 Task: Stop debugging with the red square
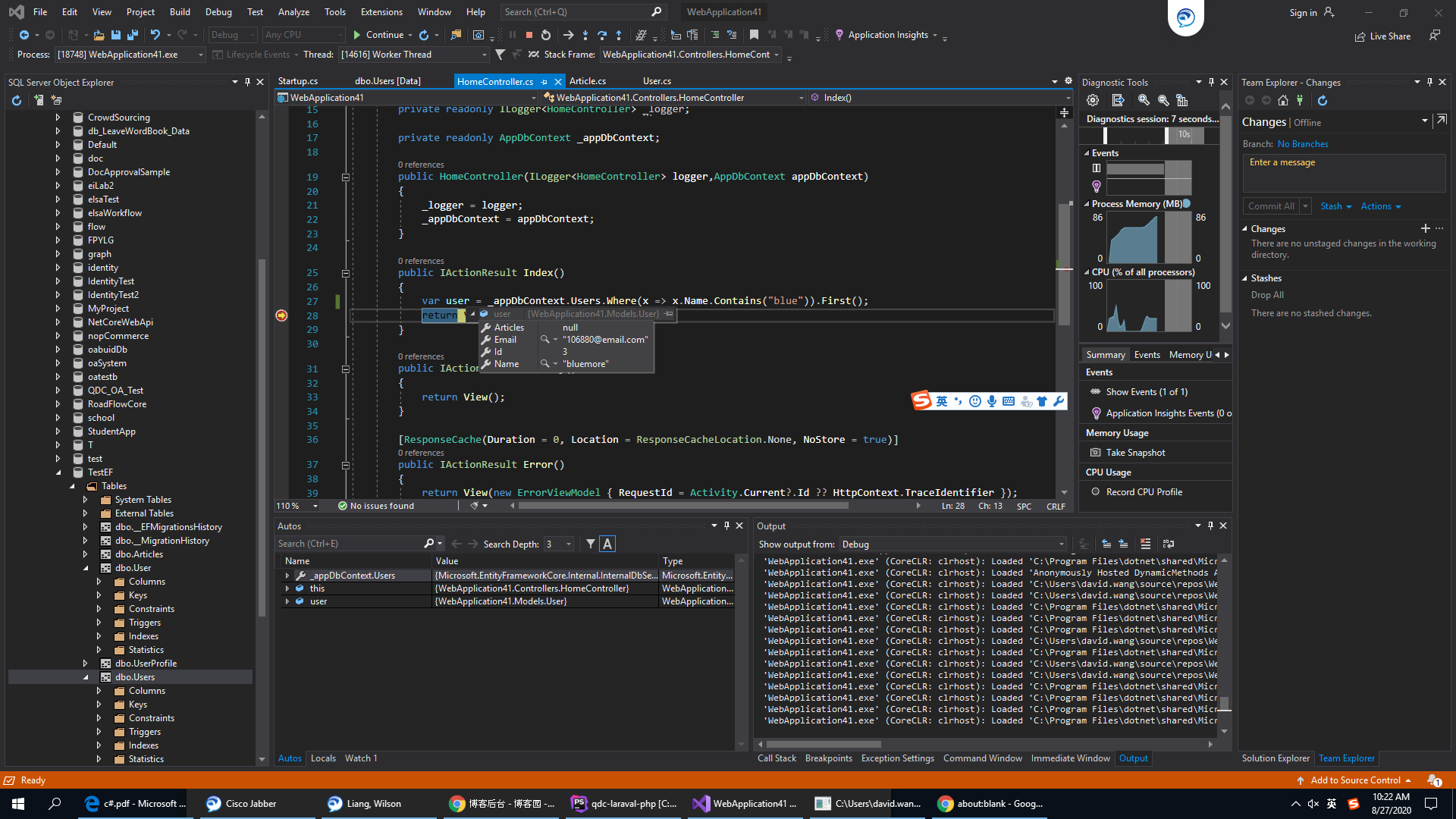tap(529, 35)
